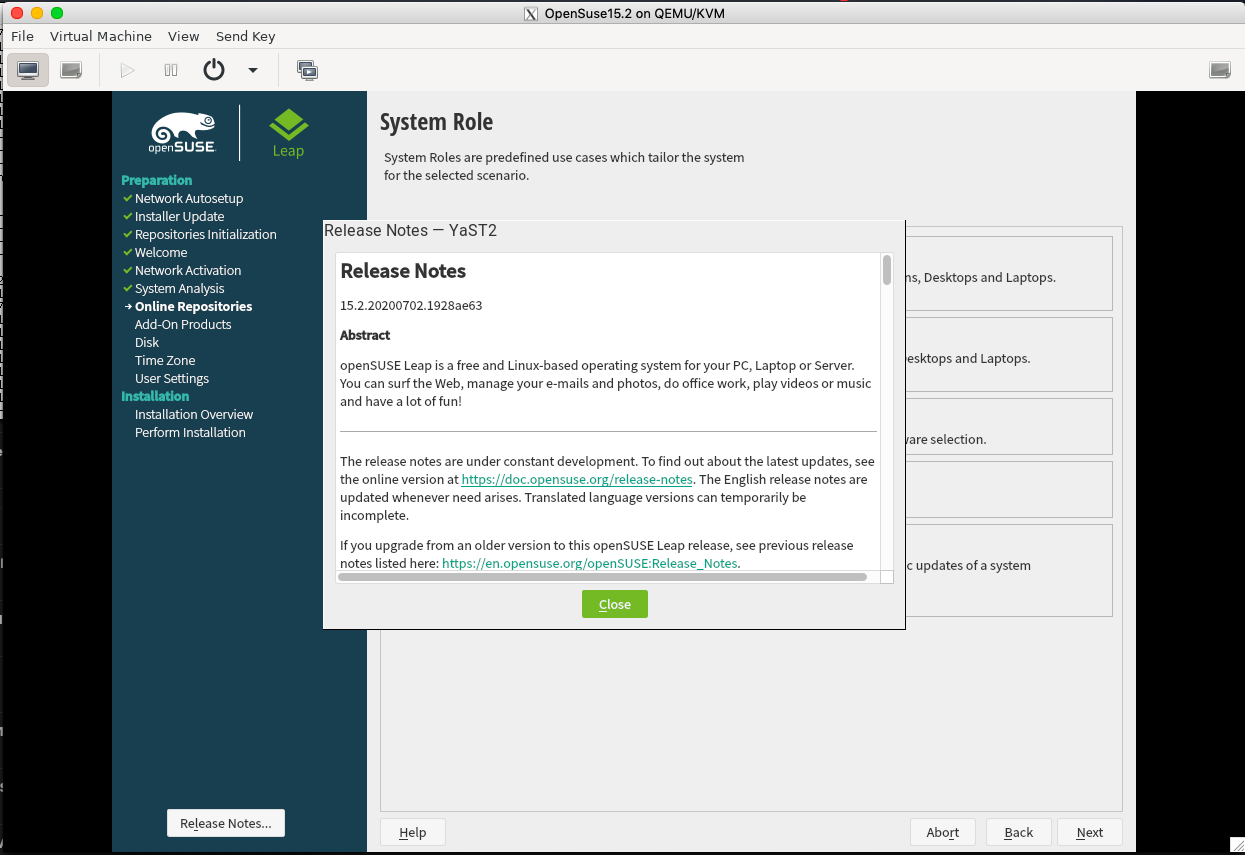Select Online Repositories step
Viewport: 1245px width, 855px height.
194,306
